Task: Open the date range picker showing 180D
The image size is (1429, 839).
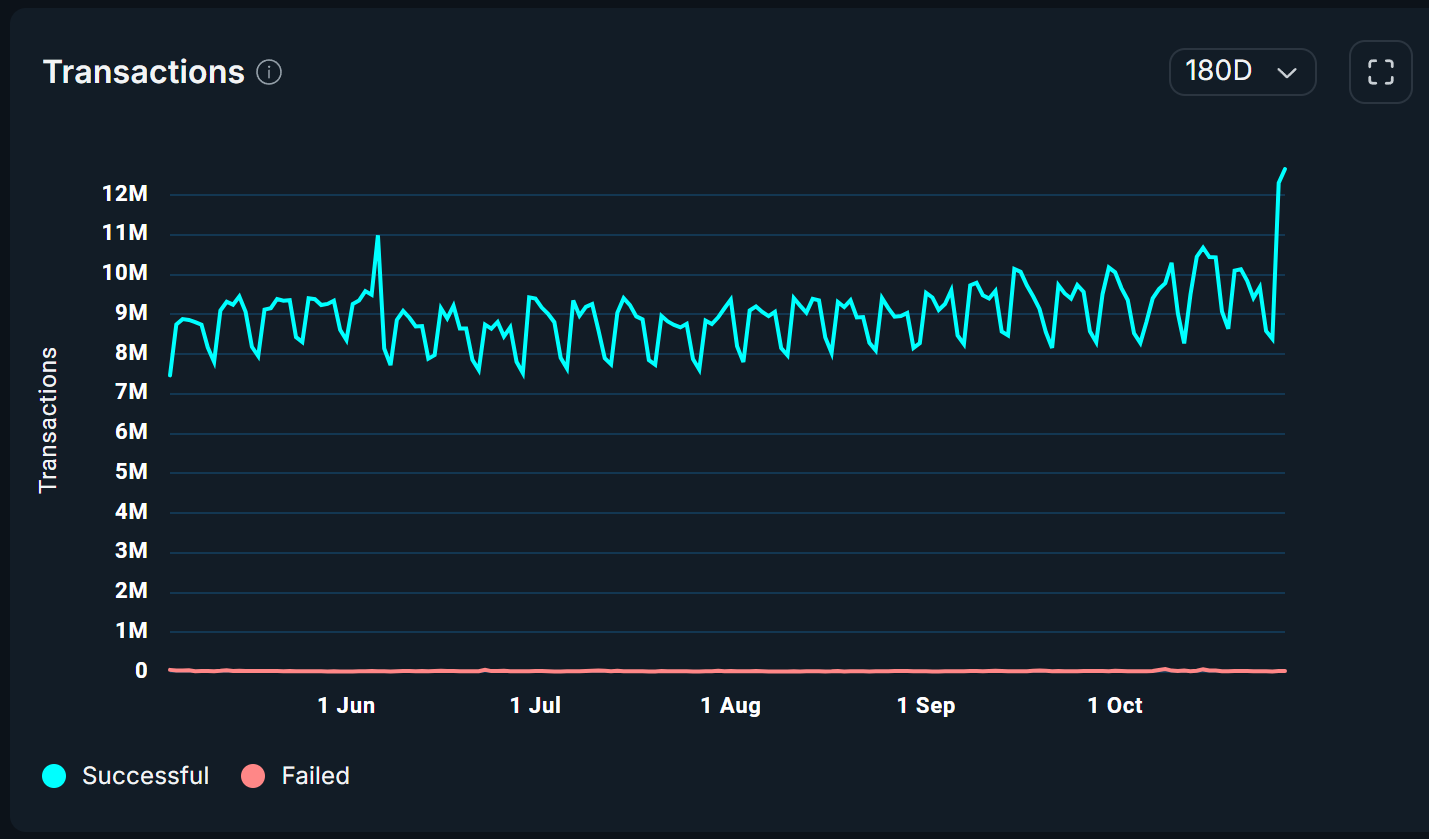Action: 1242,71
